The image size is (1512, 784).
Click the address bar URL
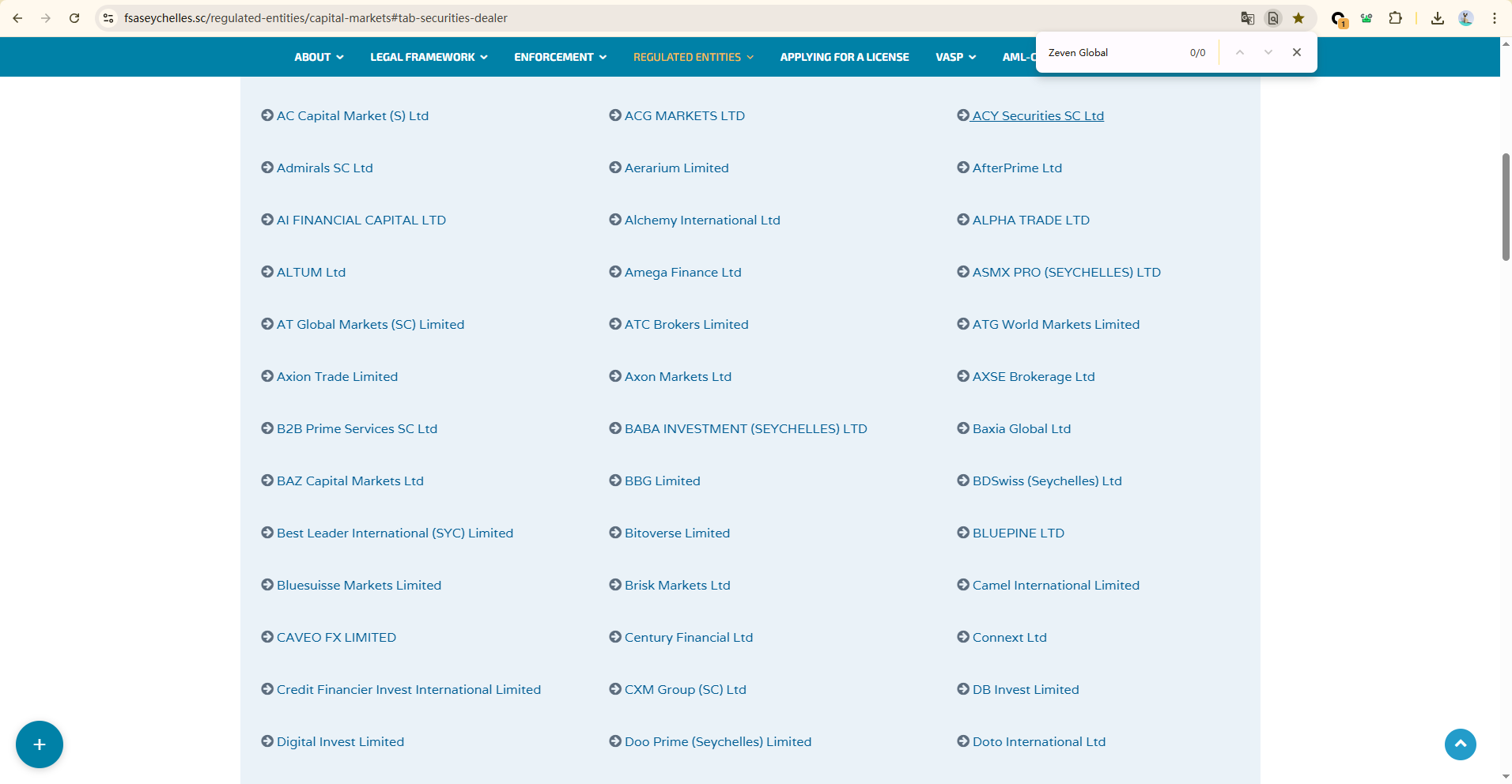click(x=316, y=18)
